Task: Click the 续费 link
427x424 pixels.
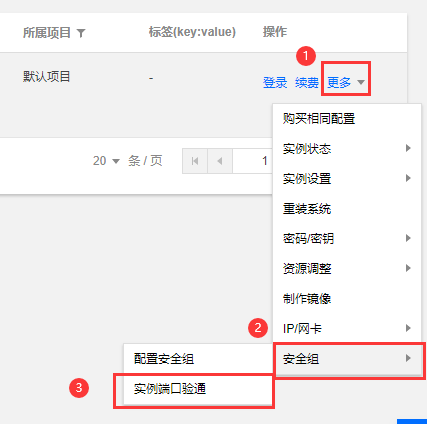Action: tap(307, 82)
